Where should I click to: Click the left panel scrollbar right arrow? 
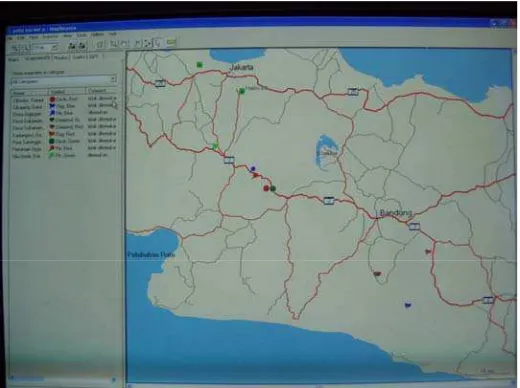tap(113, 379)
